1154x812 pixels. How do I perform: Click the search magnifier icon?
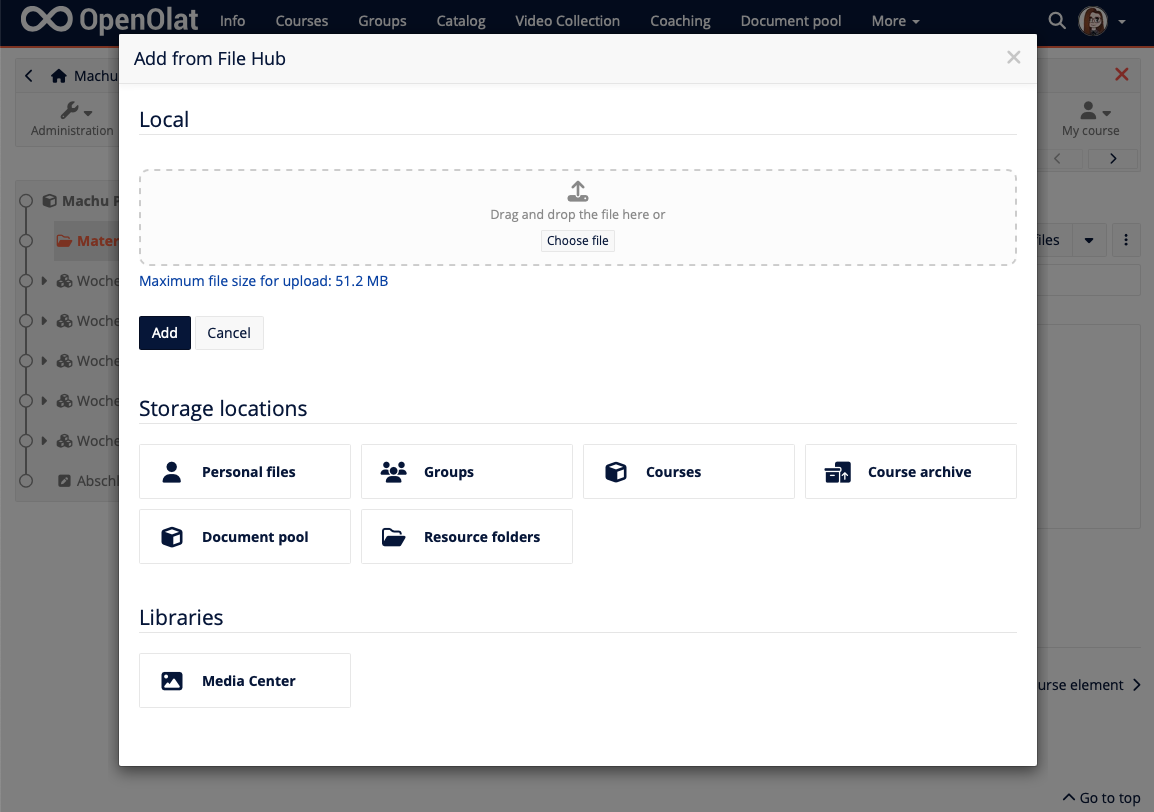1057,20
